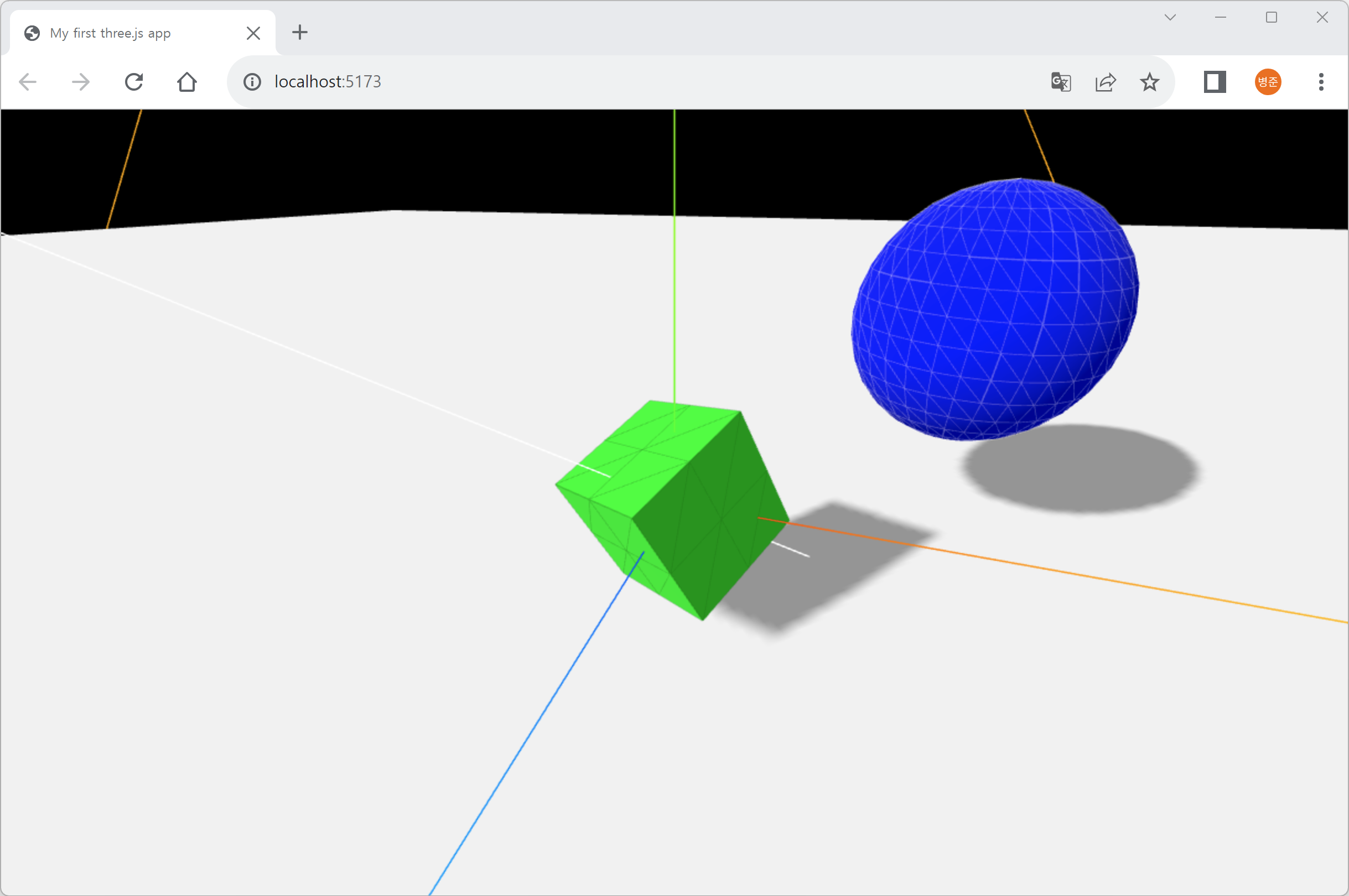Reload the localhost page
1349x896 pixels.
click(x=134, y=82)
